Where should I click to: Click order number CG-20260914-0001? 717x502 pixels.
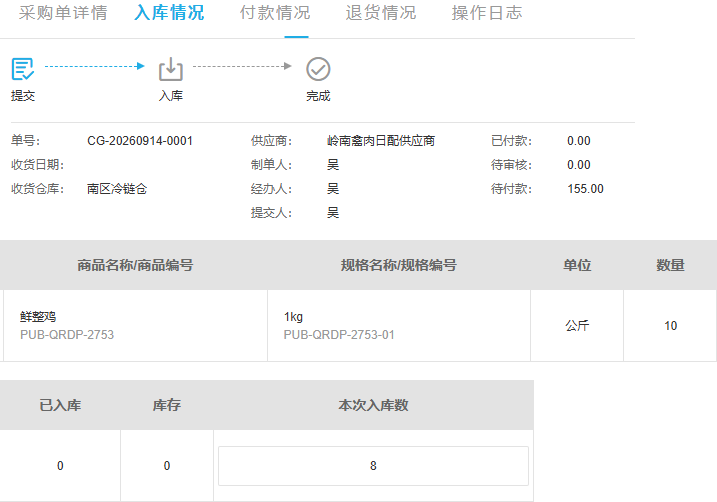(140, 141)
